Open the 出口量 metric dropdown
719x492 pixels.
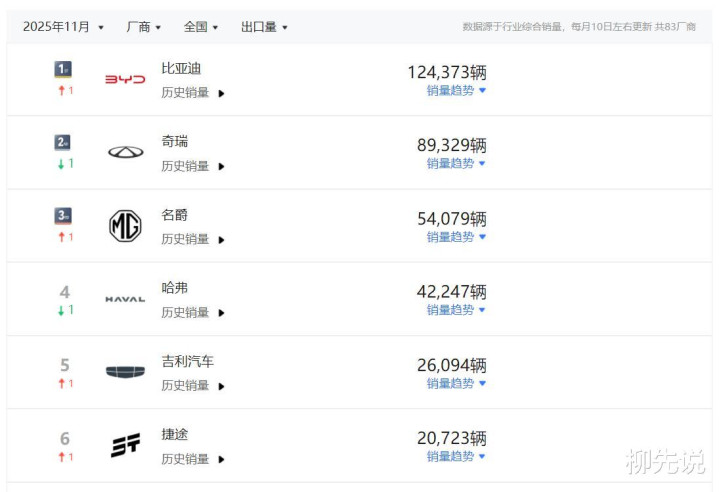tap(264, 27)
